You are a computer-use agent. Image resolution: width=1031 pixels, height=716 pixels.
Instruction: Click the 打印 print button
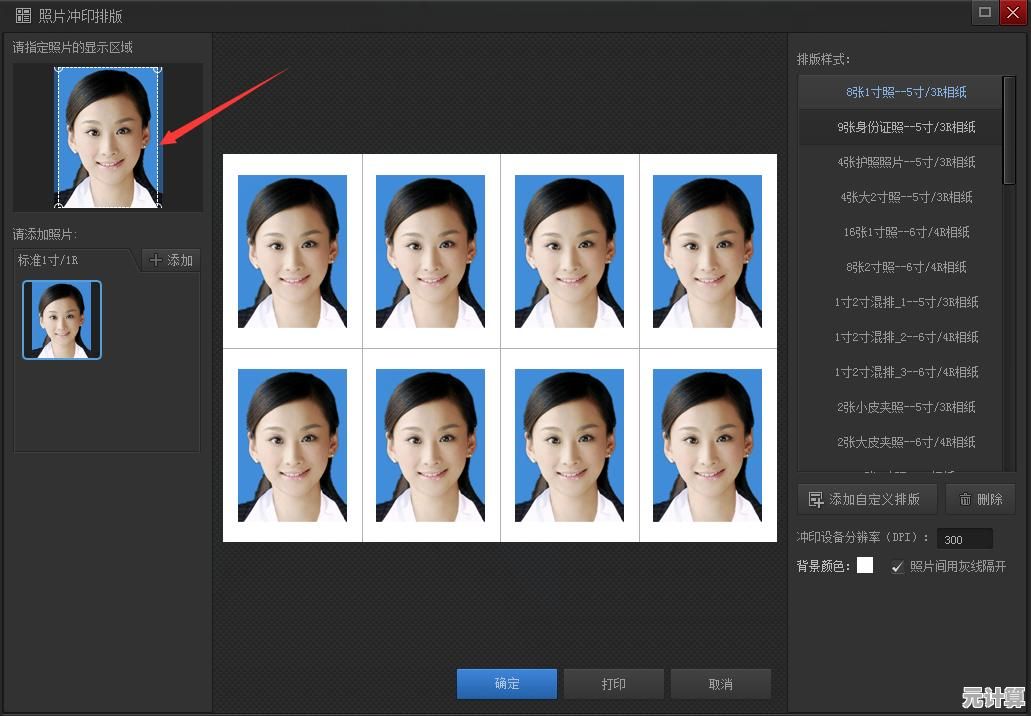pos(613,684)
